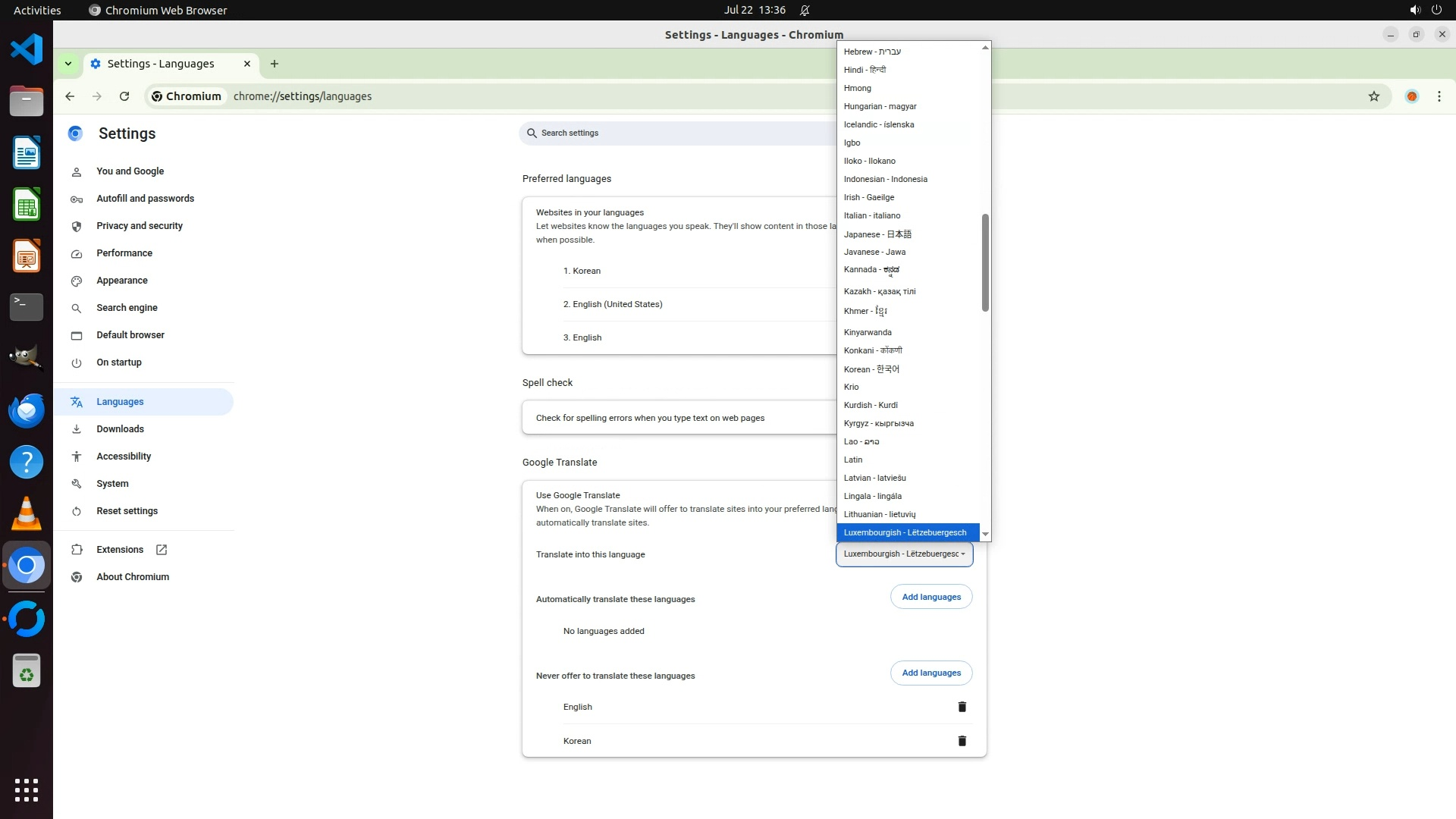Open Privacy and security settings
Image resolution: width=1456 pixels, height=819 pixels.
click(x=140, y=226)
